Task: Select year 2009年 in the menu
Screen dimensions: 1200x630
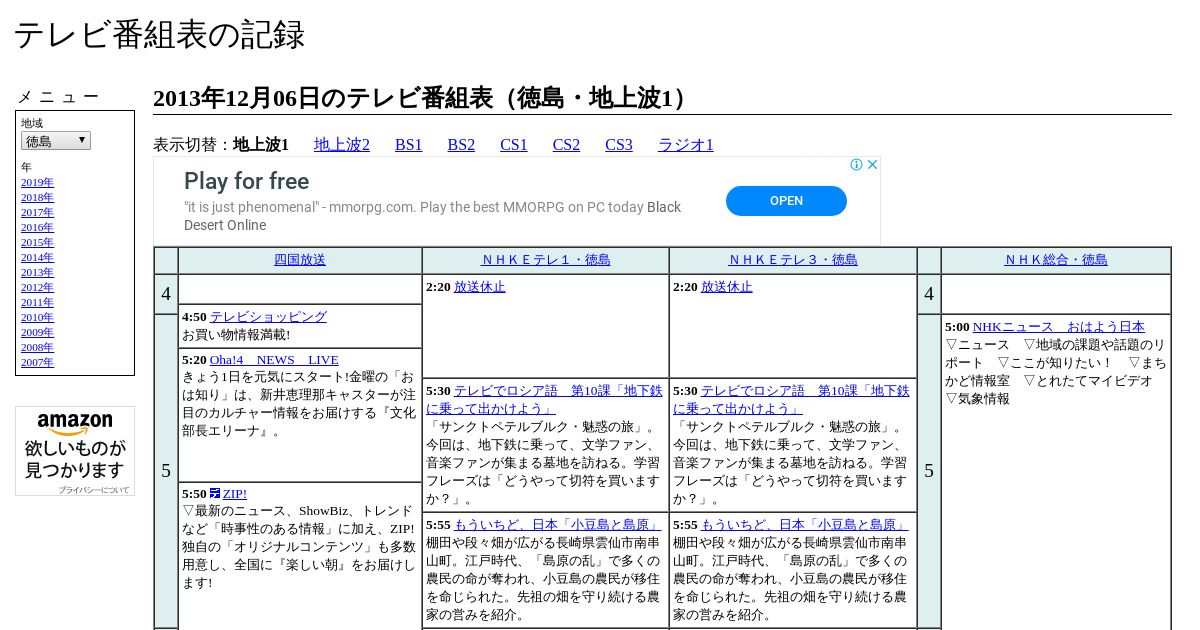Action: 37,332
